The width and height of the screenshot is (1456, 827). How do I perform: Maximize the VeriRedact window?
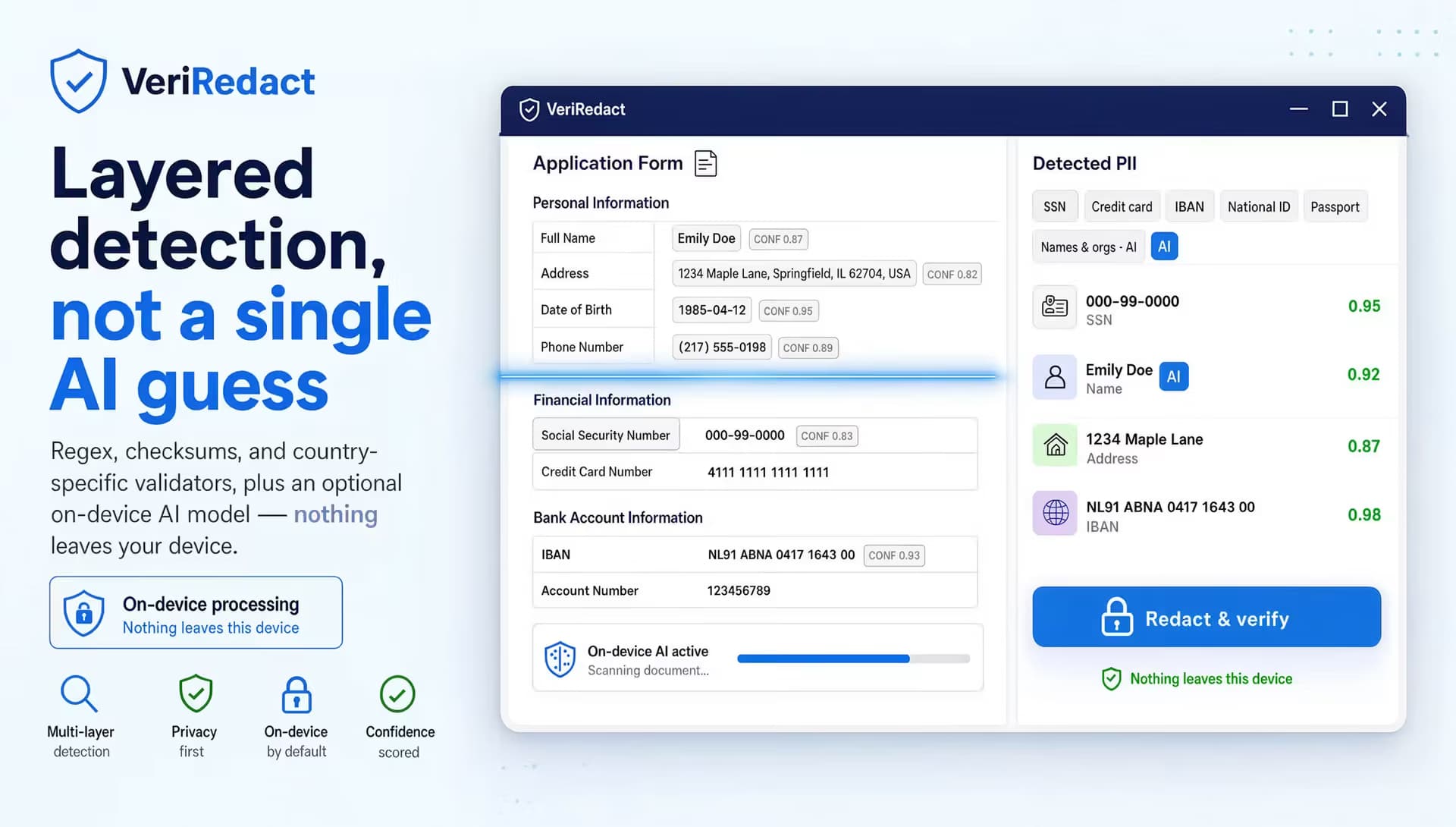coord(1340,109)
